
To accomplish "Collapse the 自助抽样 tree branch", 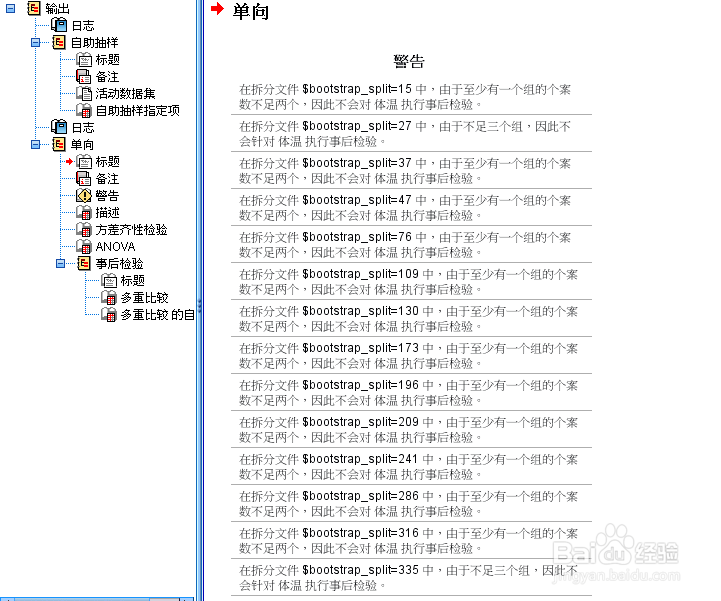I will coord(35,43).
